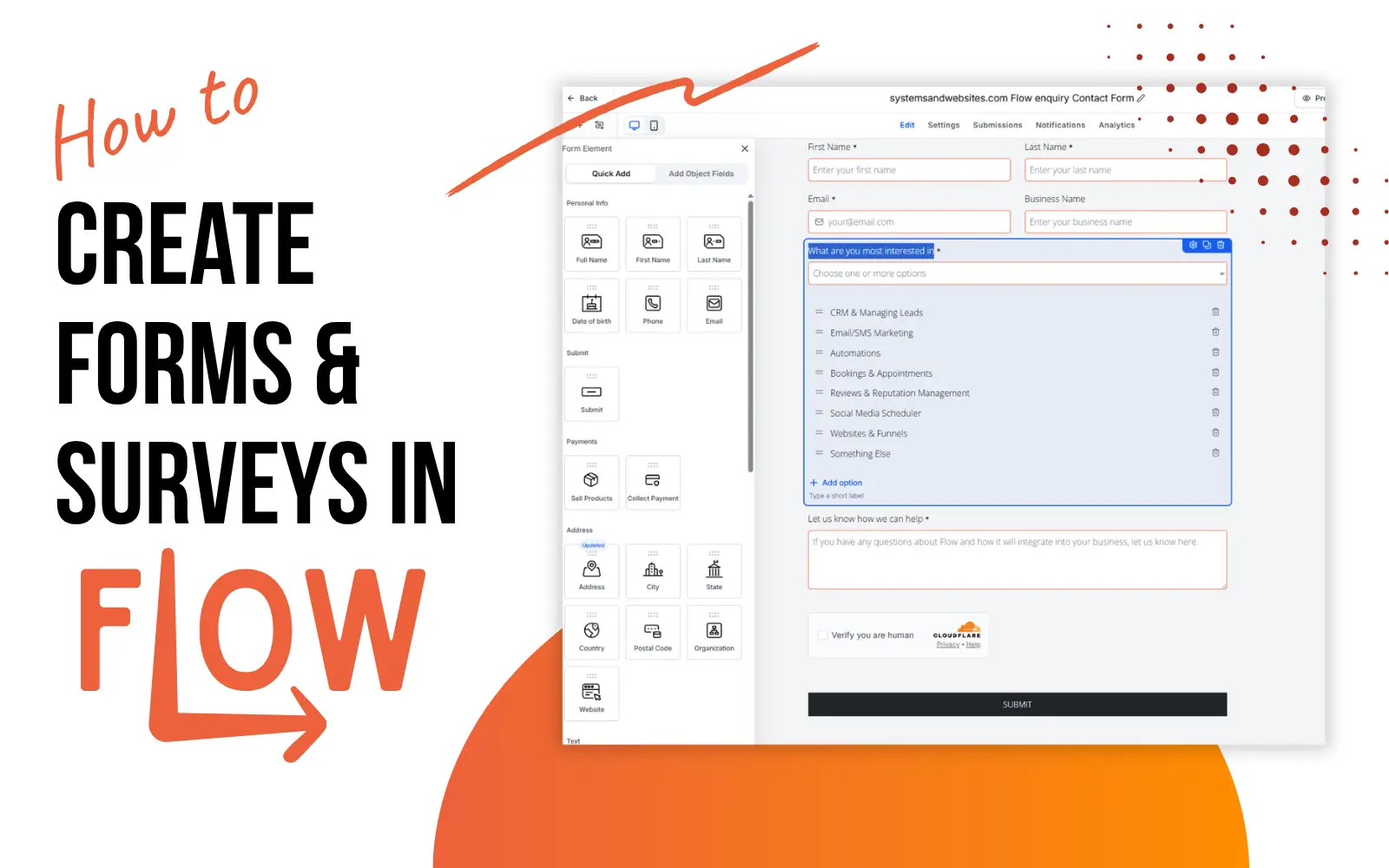
Task: Click the Let us know textarea
Action: pyautogui.click(x=1017, y=560)
